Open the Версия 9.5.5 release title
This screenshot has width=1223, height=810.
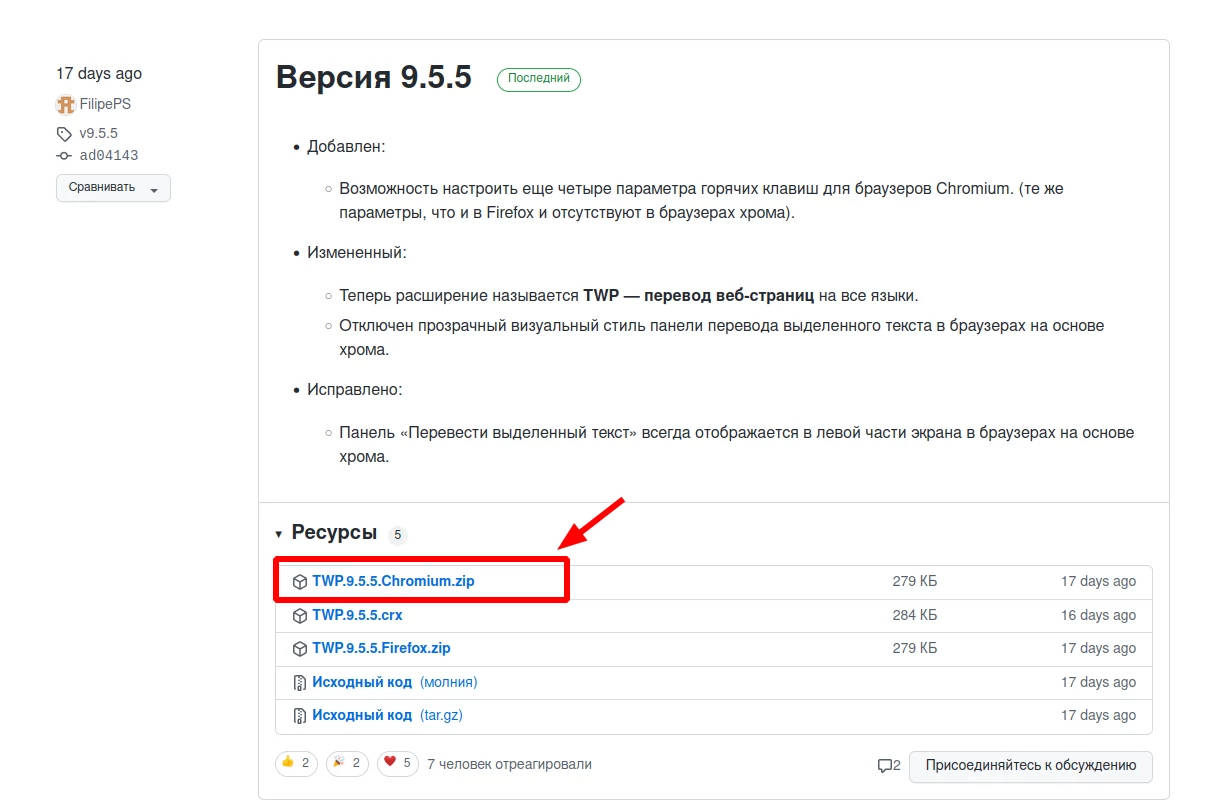(373, 77)
